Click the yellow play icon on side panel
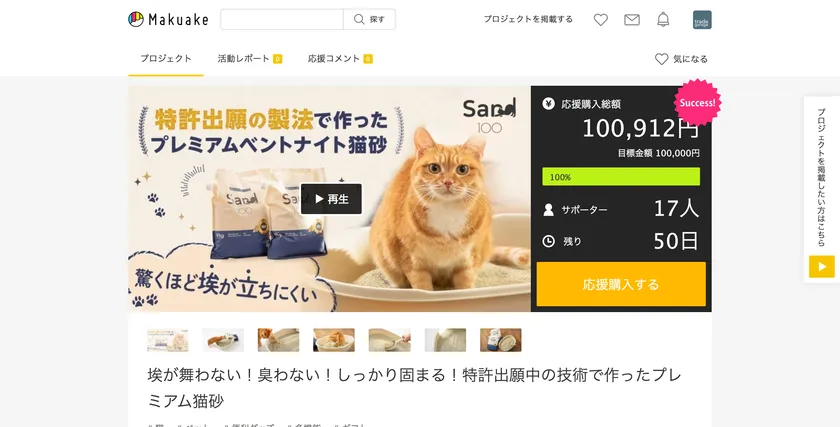This screenshot has width=840, height=427. (x=821, y=266)
